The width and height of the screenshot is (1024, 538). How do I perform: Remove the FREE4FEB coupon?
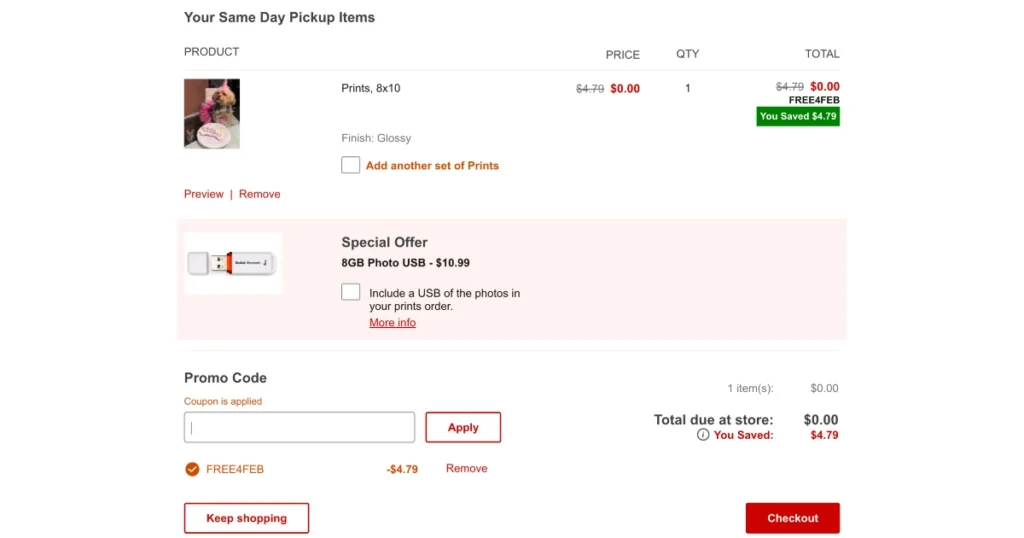[466, 469]
